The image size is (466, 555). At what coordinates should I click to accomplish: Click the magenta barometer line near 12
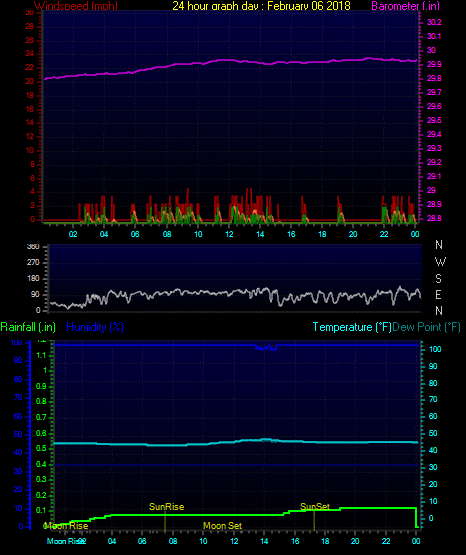229,60
